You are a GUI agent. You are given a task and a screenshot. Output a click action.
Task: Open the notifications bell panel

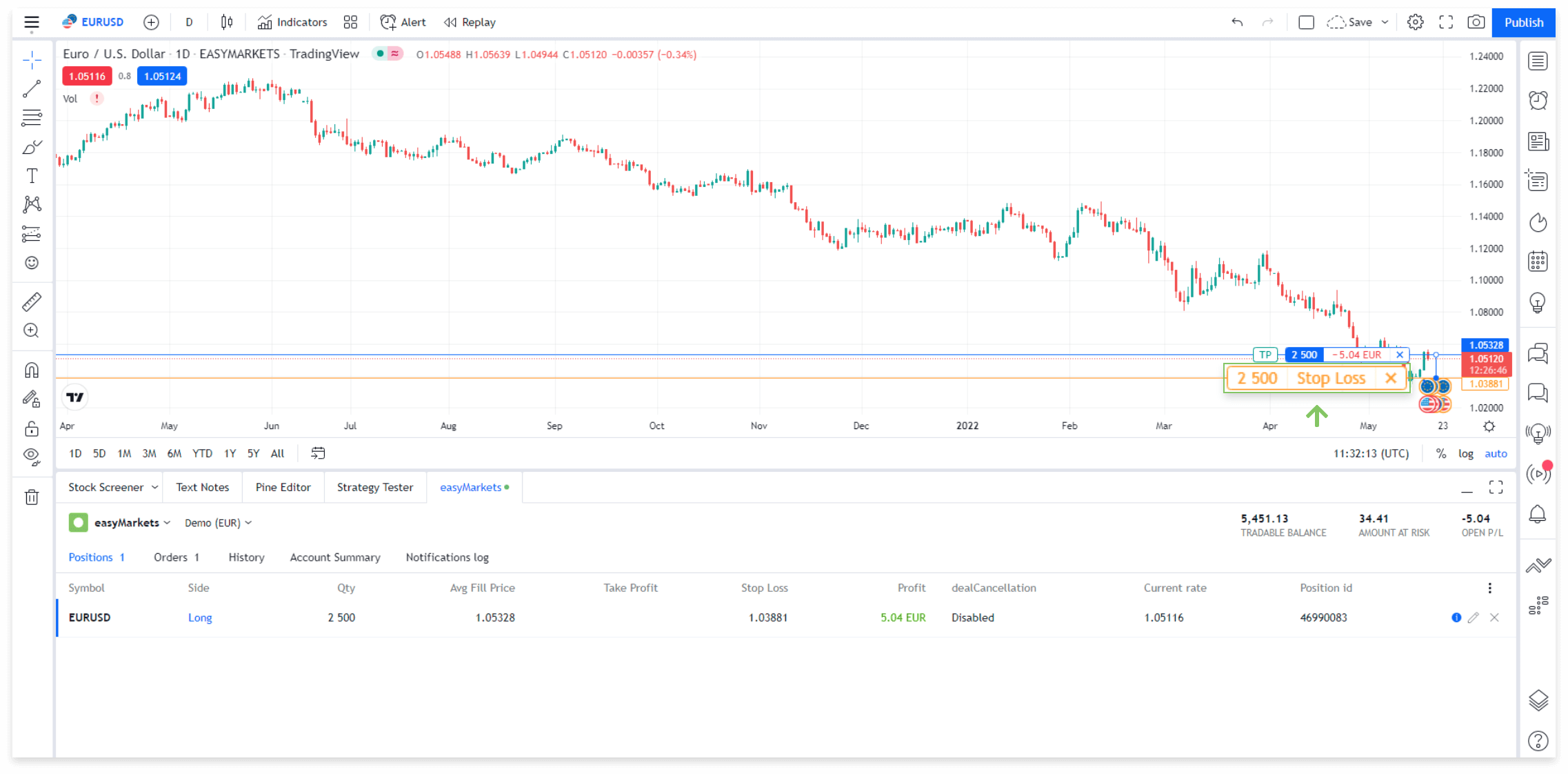pyautogui.click(x=1538, y=514)
